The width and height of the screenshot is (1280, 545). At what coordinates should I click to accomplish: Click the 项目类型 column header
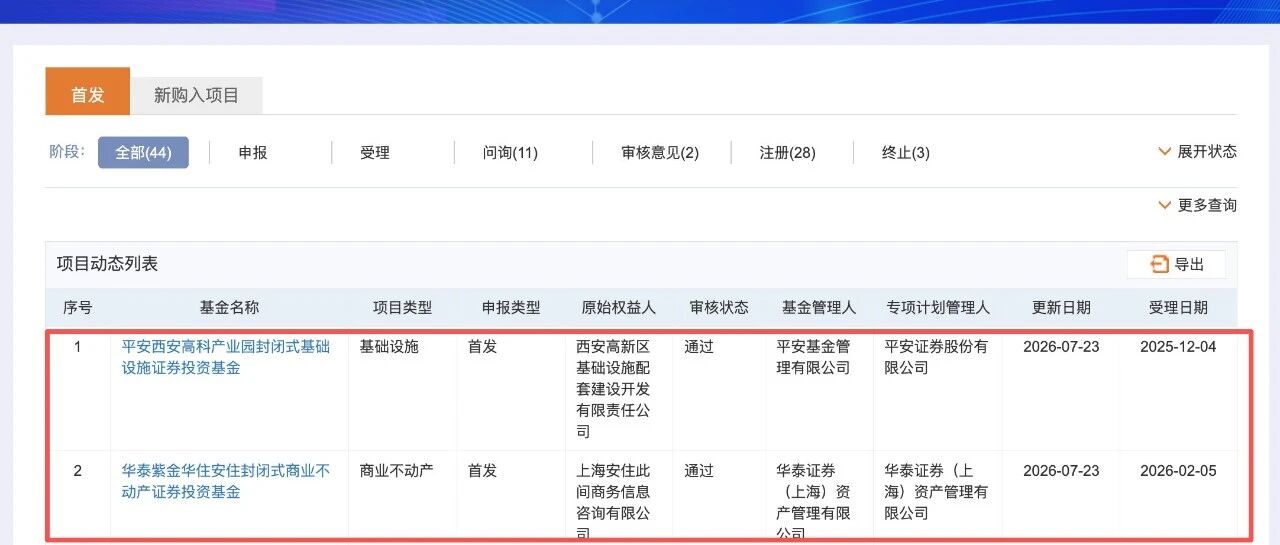pos(402,307)
